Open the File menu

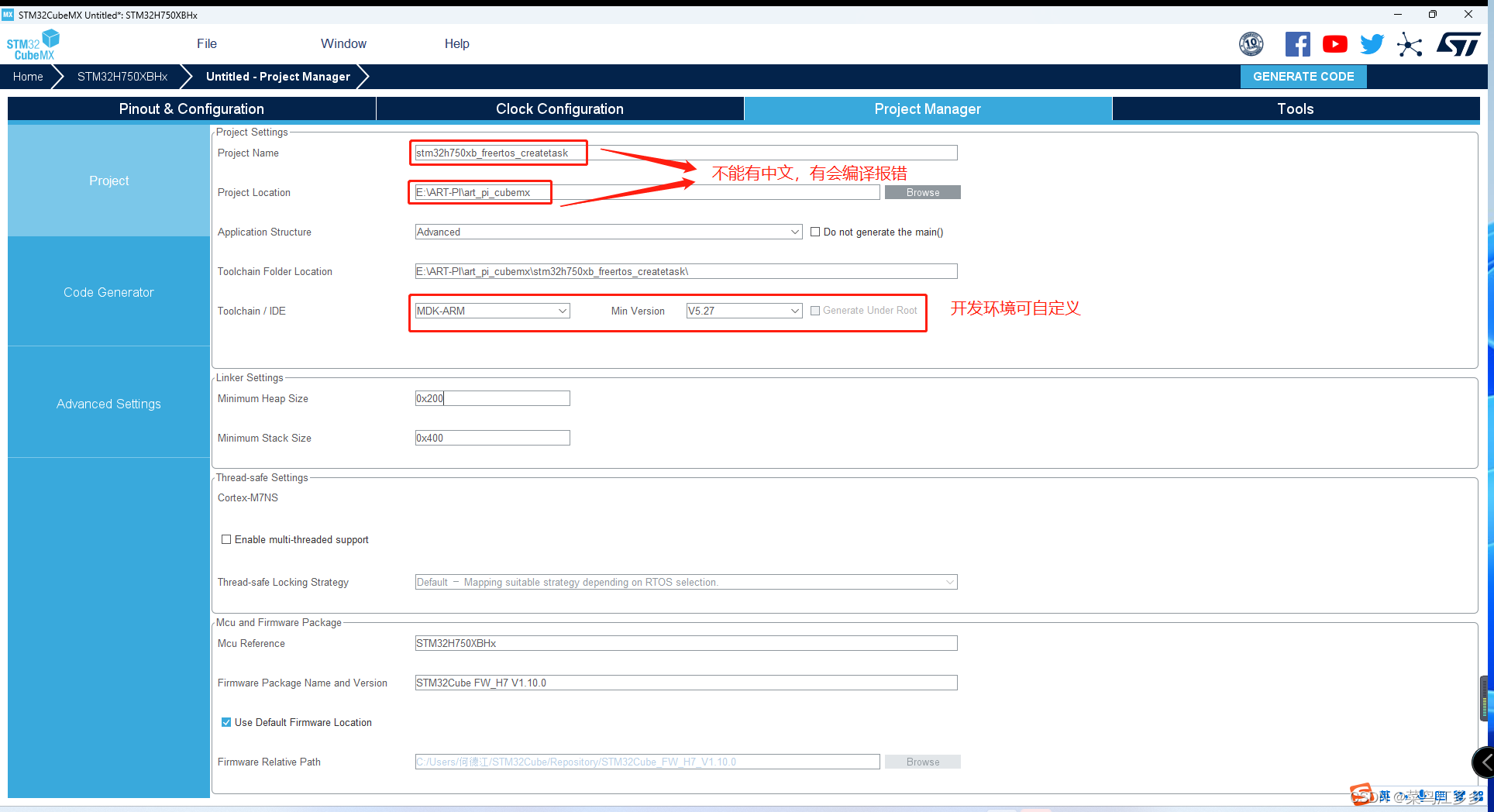coord(207,43)
